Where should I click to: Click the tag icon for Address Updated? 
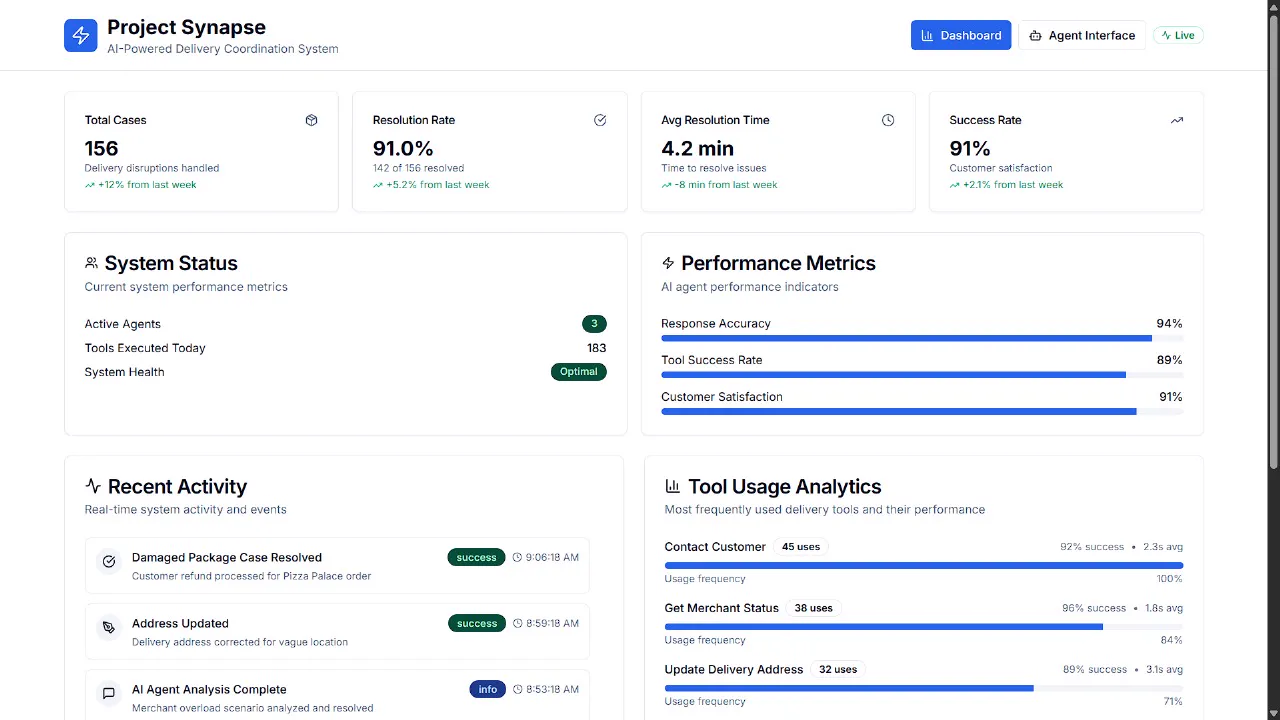(109, 628)
